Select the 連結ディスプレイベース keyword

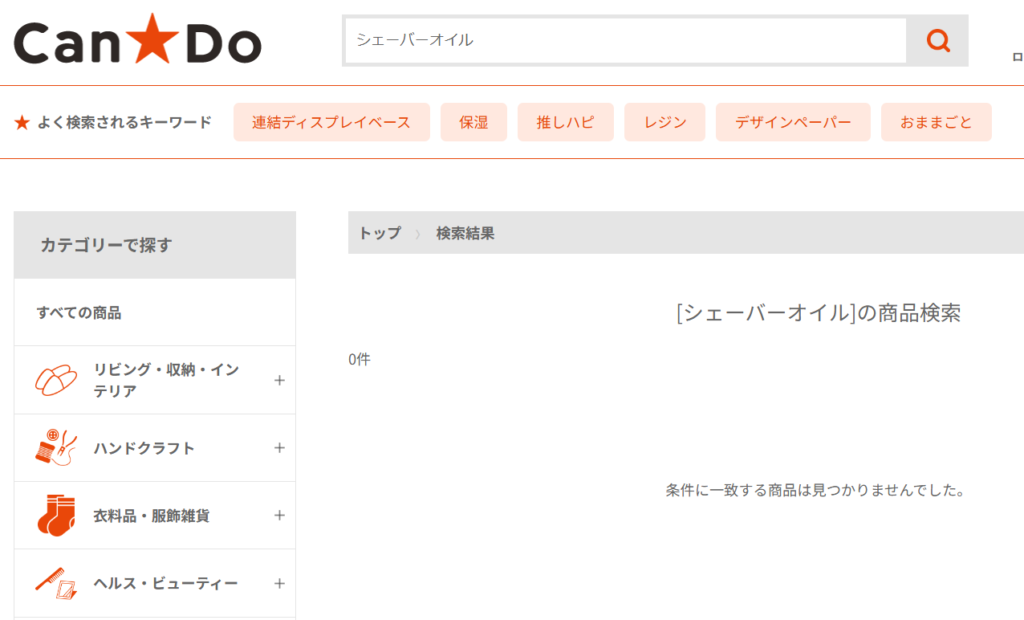[331, 122]
